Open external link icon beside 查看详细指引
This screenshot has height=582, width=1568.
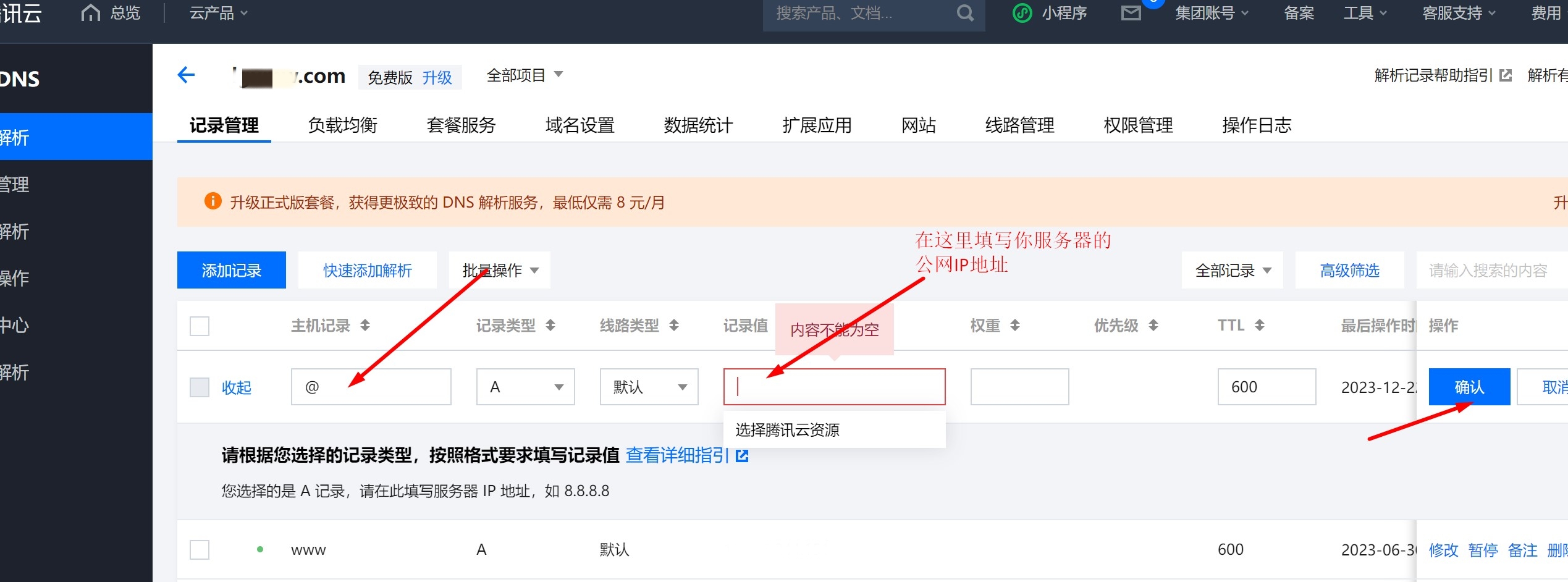[743, 456]
